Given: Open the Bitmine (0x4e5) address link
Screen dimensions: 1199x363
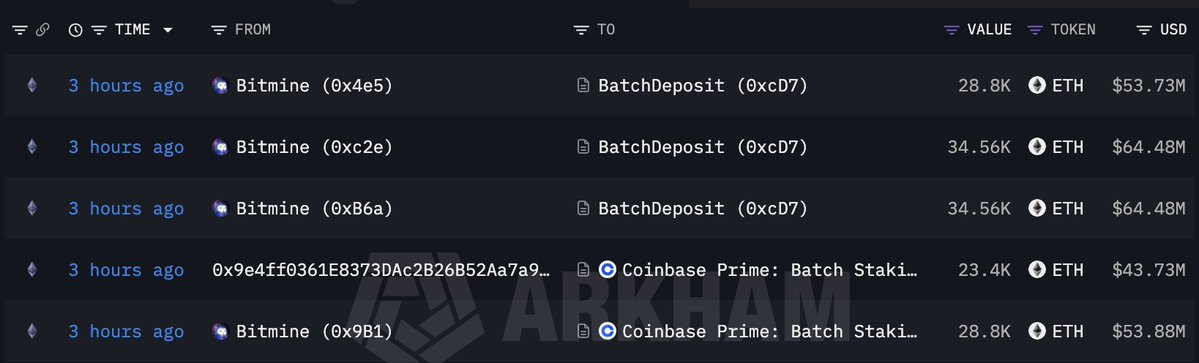Looking at the screenshot, I should (314, 85).
